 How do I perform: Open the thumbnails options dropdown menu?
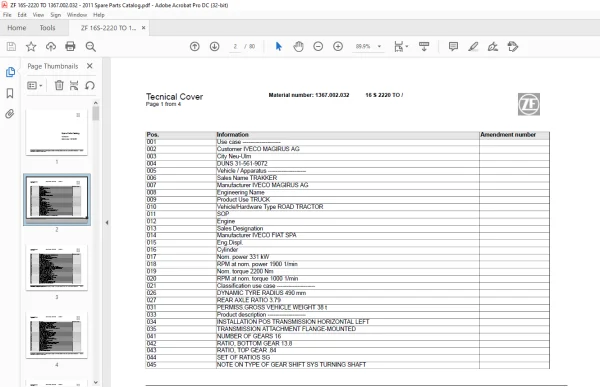pos(35,85)
